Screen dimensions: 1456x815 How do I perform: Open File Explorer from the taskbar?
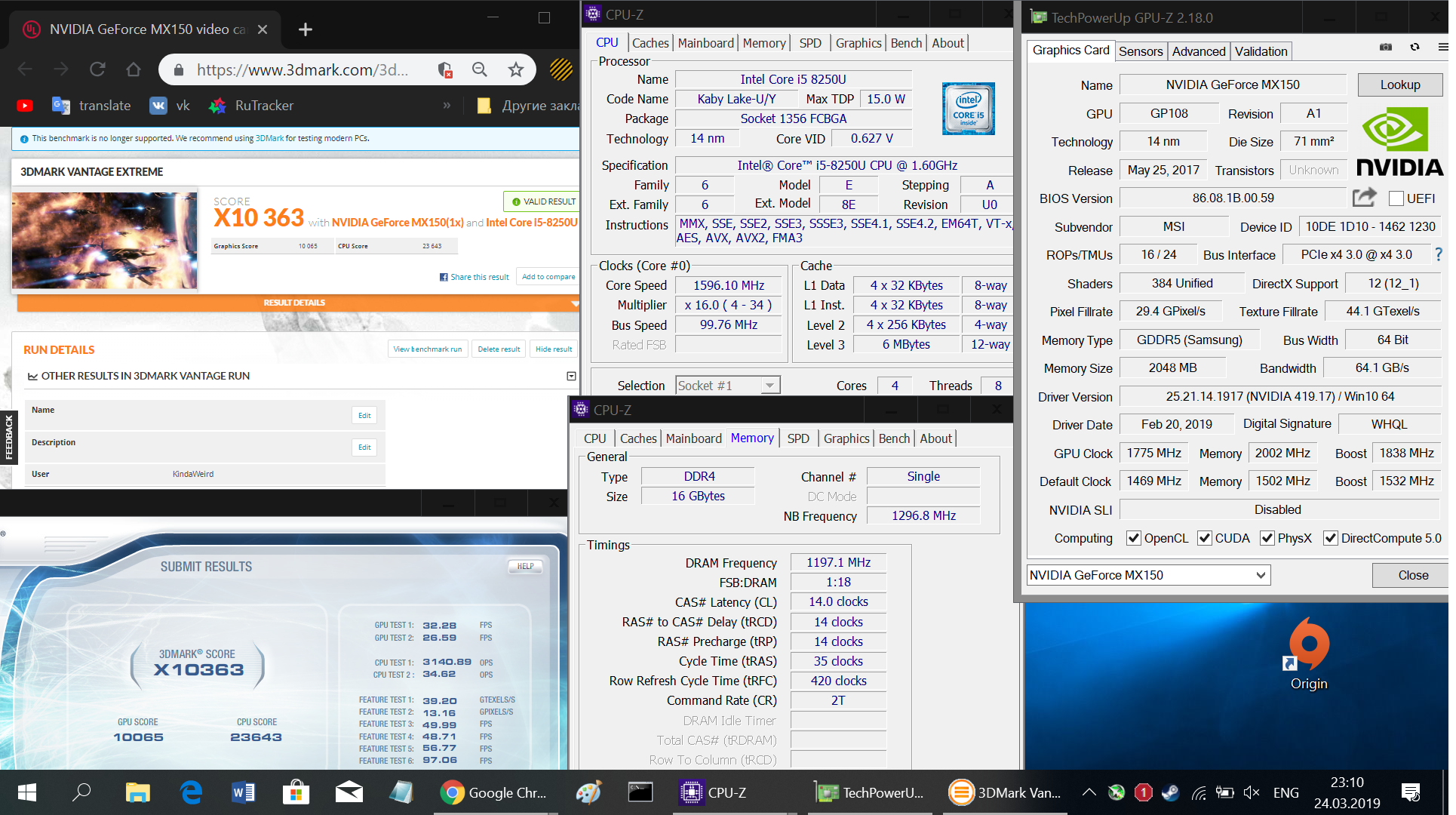coord(137,792)
